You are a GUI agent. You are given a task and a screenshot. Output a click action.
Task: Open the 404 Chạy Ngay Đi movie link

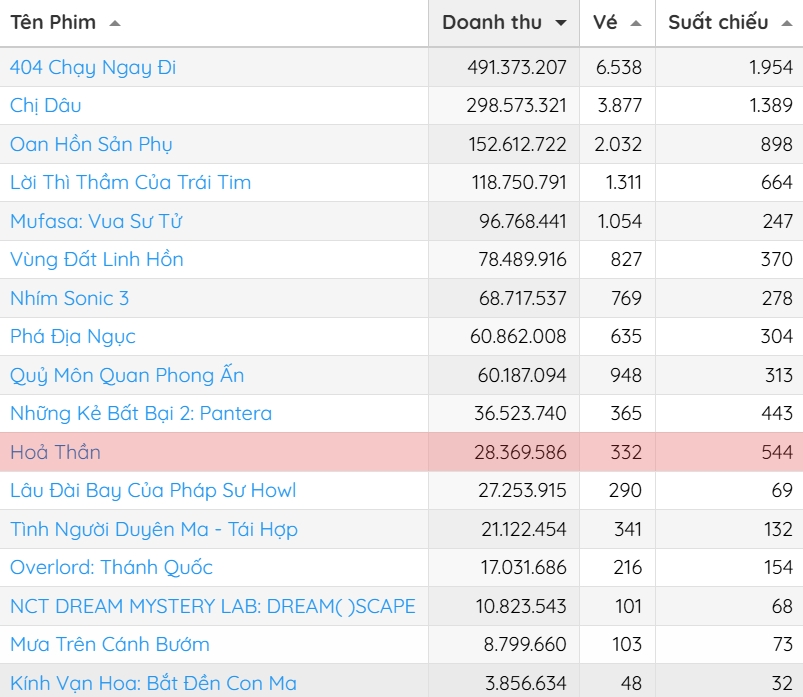click(x=93, y=67)
